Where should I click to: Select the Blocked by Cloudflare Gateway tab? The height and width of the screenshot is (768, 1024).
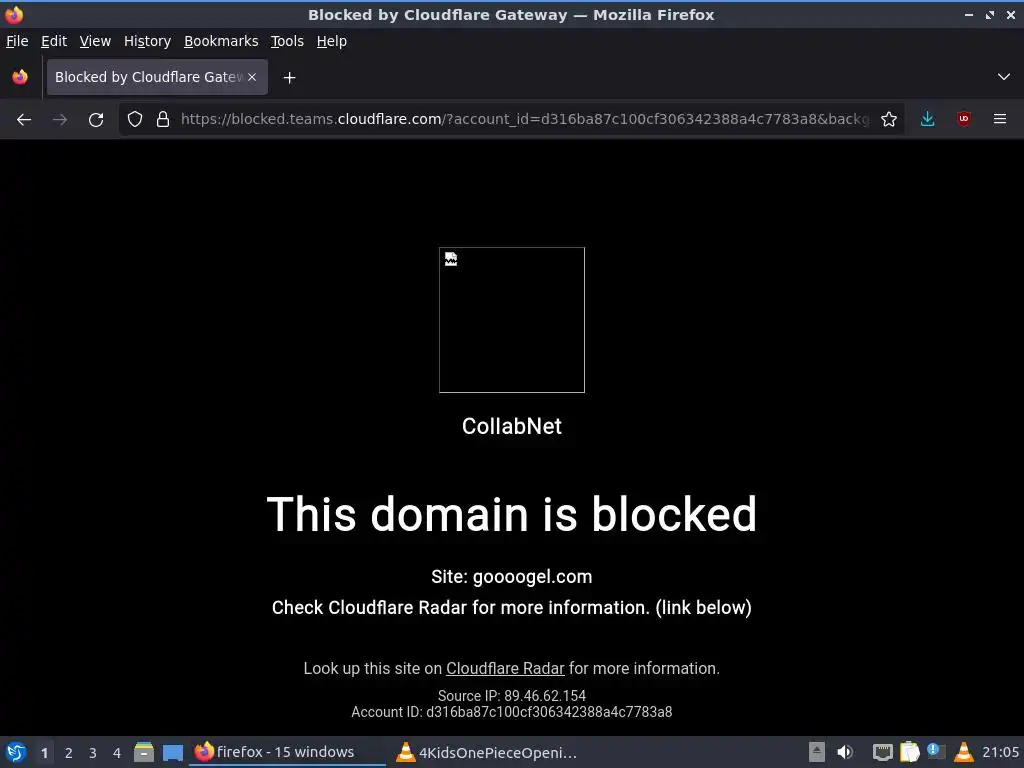coord(157,77)
